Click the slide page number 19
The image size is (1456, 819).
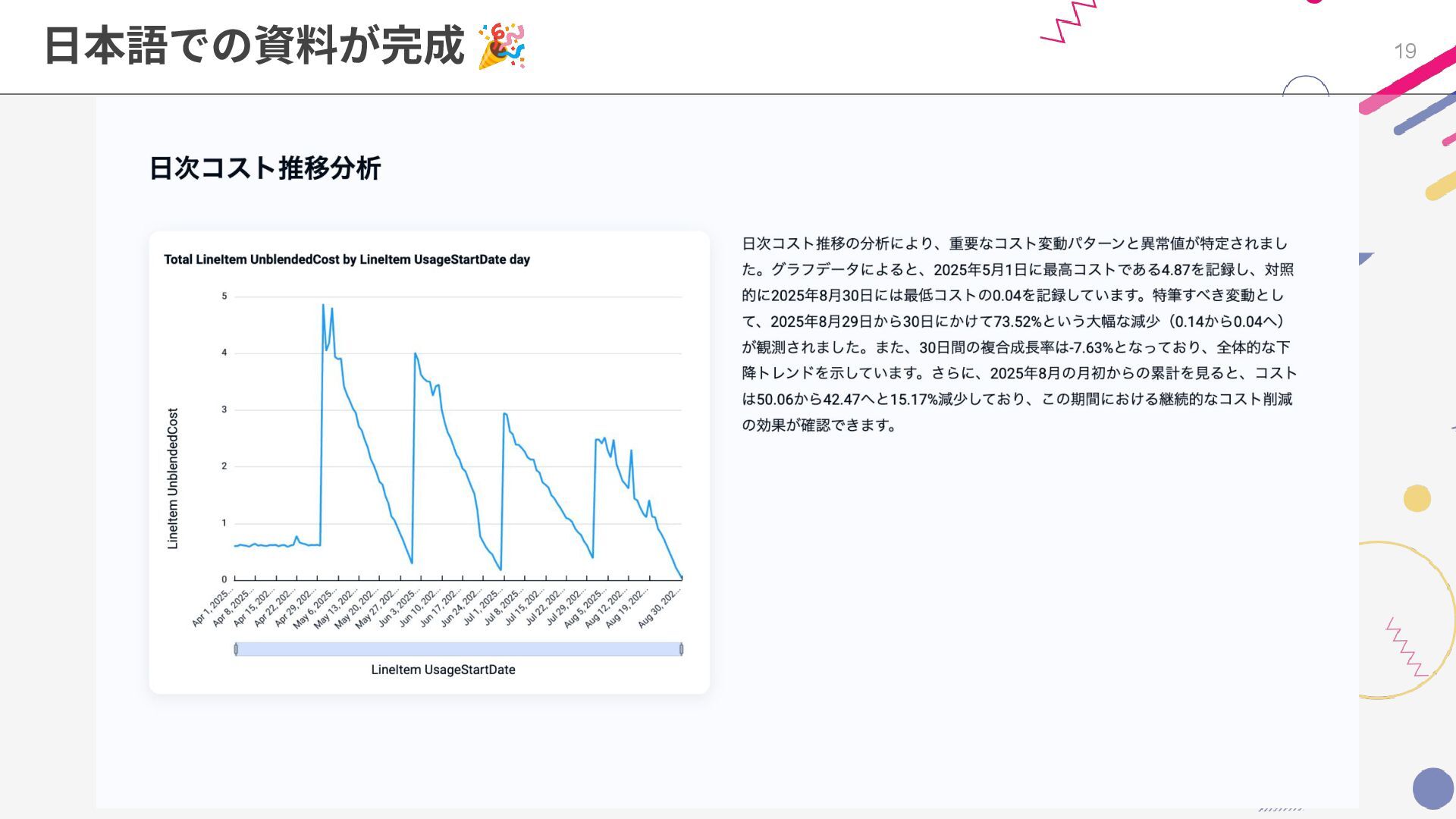coord(1404,51)
